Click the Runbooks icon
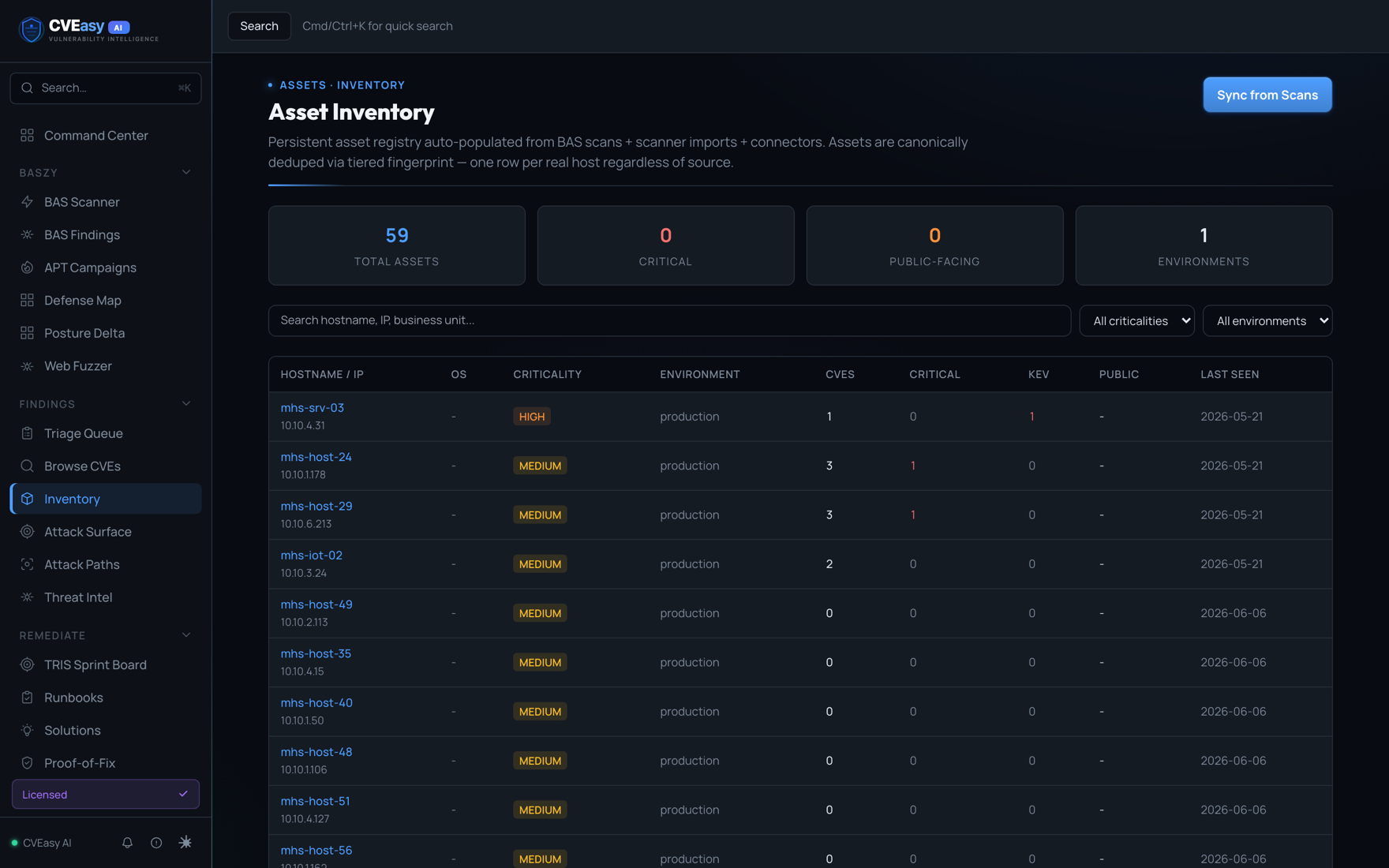1389x868 pixels. (x=27, y=698)
